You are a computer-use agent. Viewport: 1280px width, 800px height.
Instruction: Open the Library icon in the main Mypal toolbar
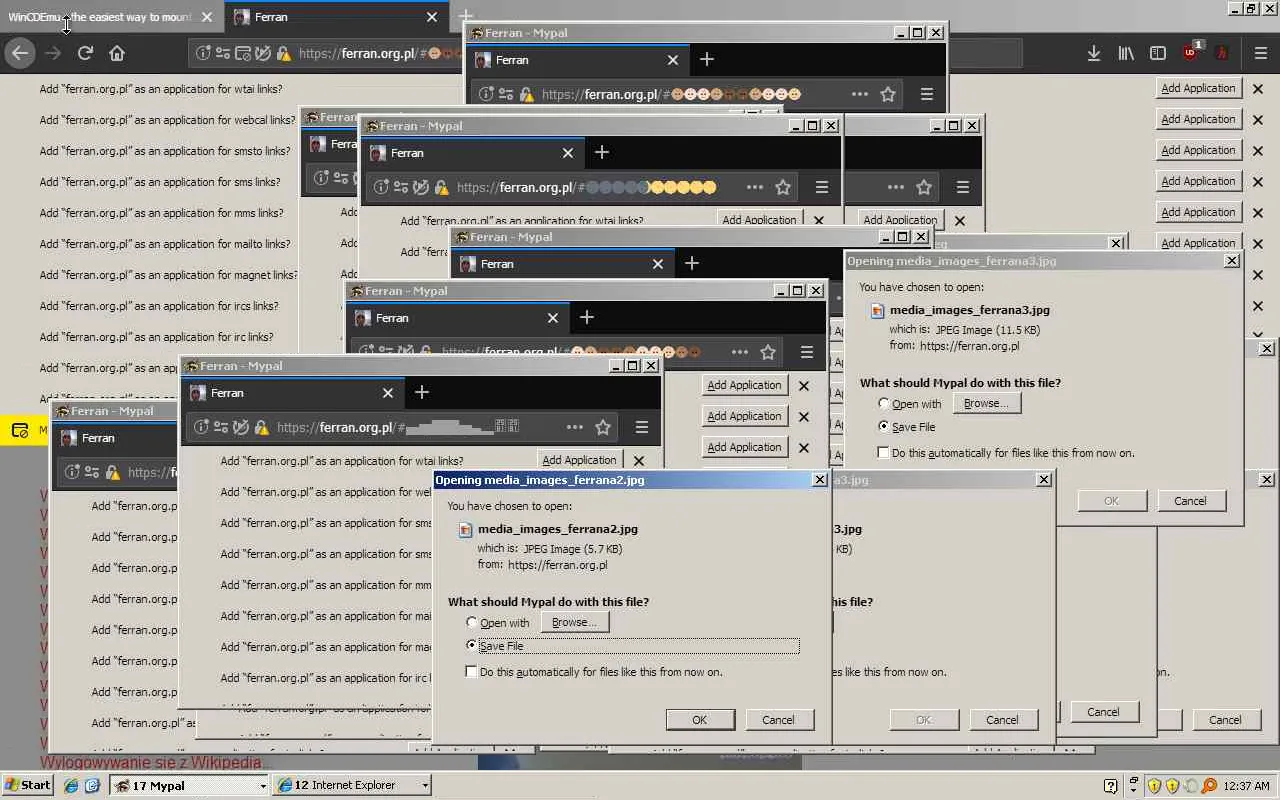click(x=1126, y=53)
